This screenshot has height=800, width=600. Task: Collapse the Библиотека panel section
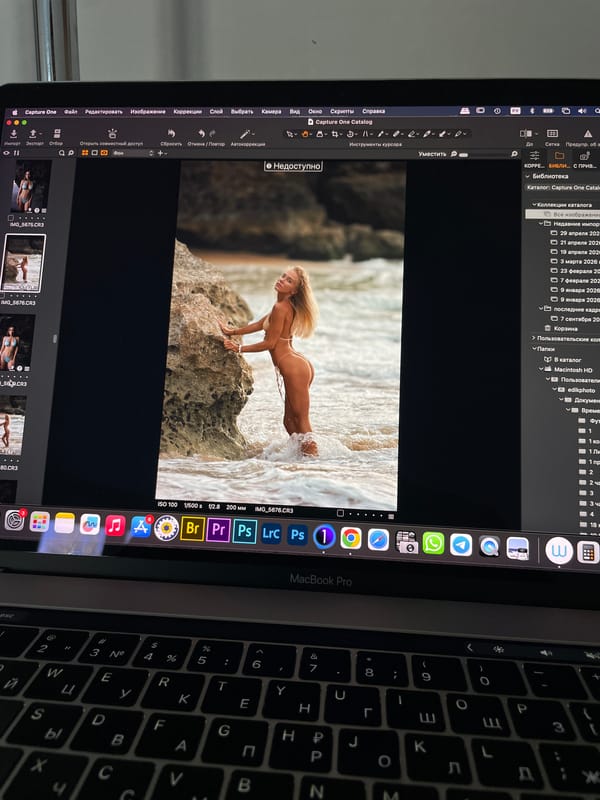coord(528,176)
